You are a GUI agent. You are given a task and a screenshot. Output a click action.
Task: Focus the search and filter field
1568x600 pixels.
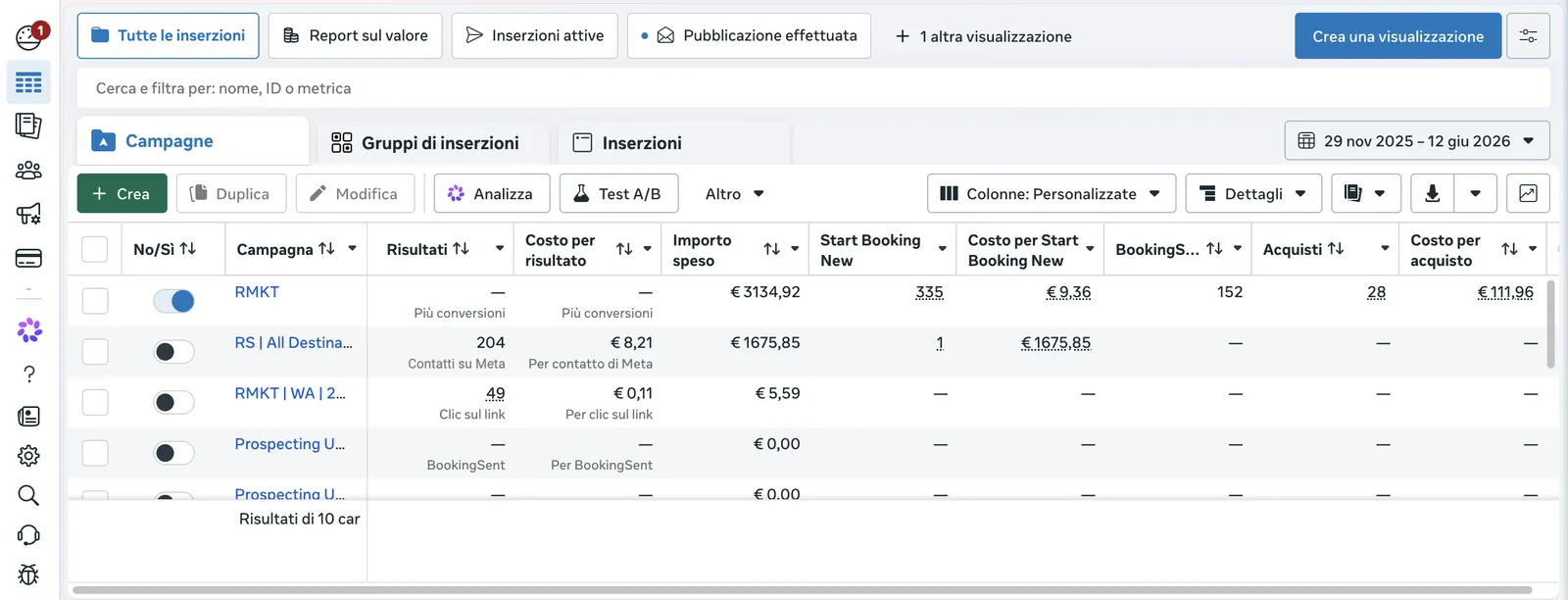[x=813, y=88]
